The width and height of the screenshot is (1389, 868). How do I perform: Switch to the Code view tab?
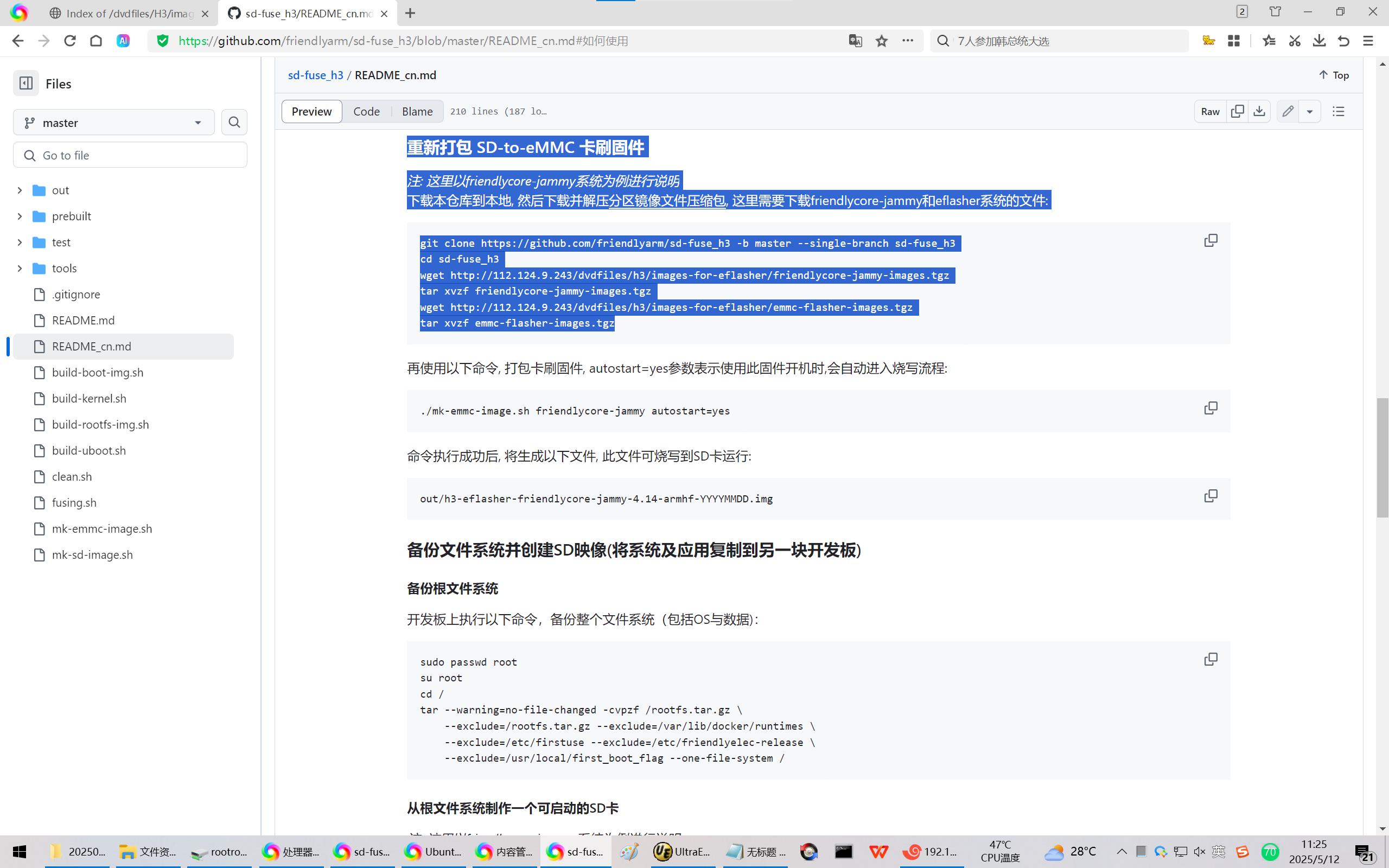point(366,111)
